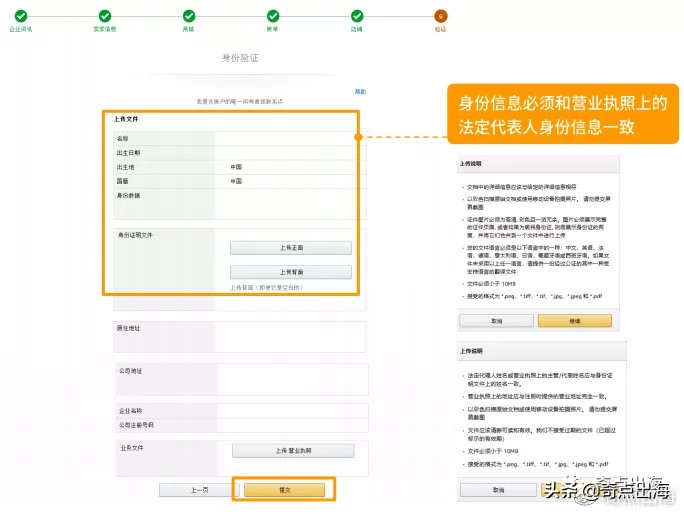Click the 身份证明文件 row label

(x=135, y=235)
